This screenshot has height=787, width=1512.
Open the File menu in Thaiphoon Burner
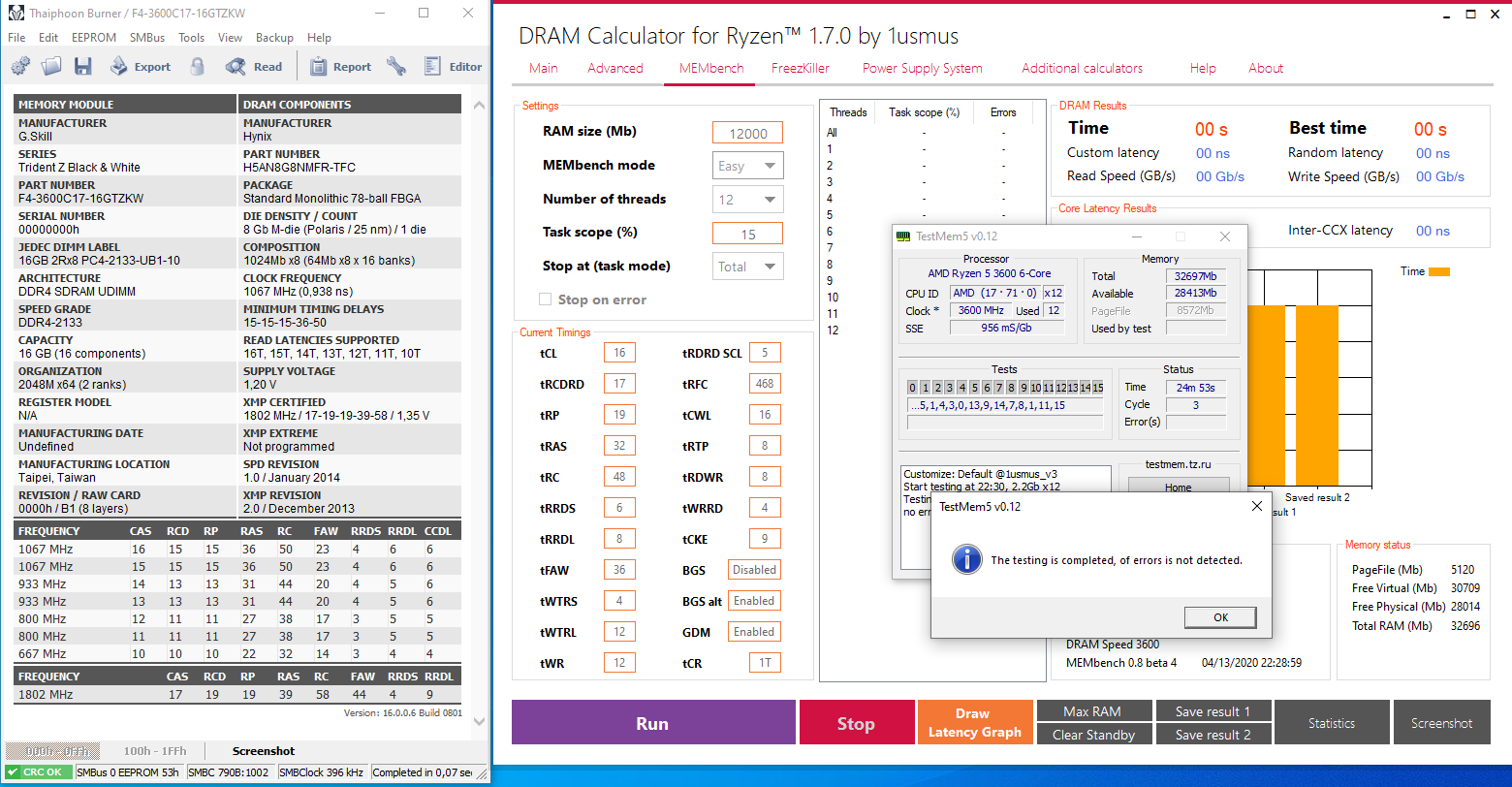(16, 38)
